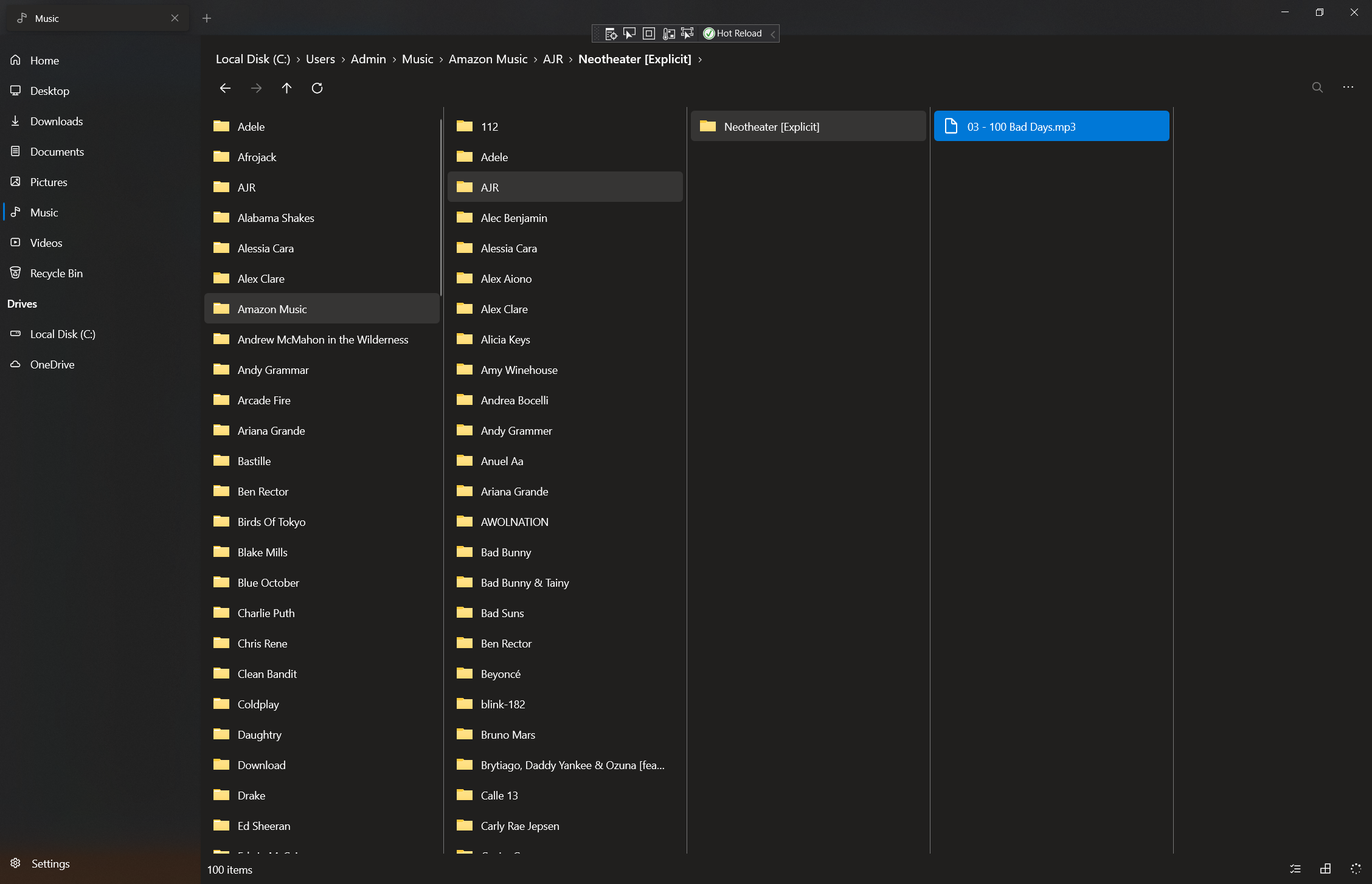1372x884 pixels.
Task: Open the Arcade Fire folder
Action: coord(322,400)
